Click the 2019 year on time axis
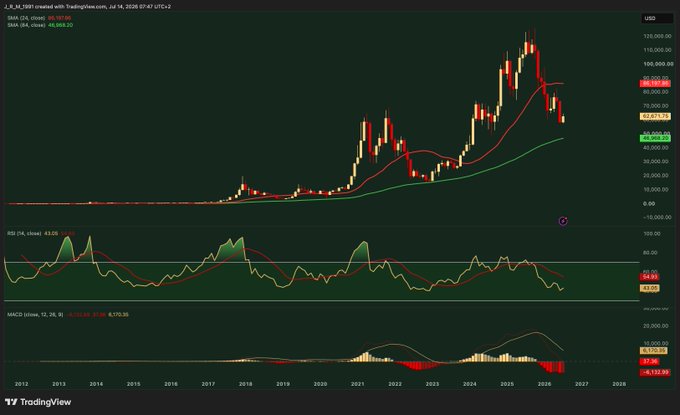The height and width of the screenshot is (415, 680). click(x=283, y=384)
